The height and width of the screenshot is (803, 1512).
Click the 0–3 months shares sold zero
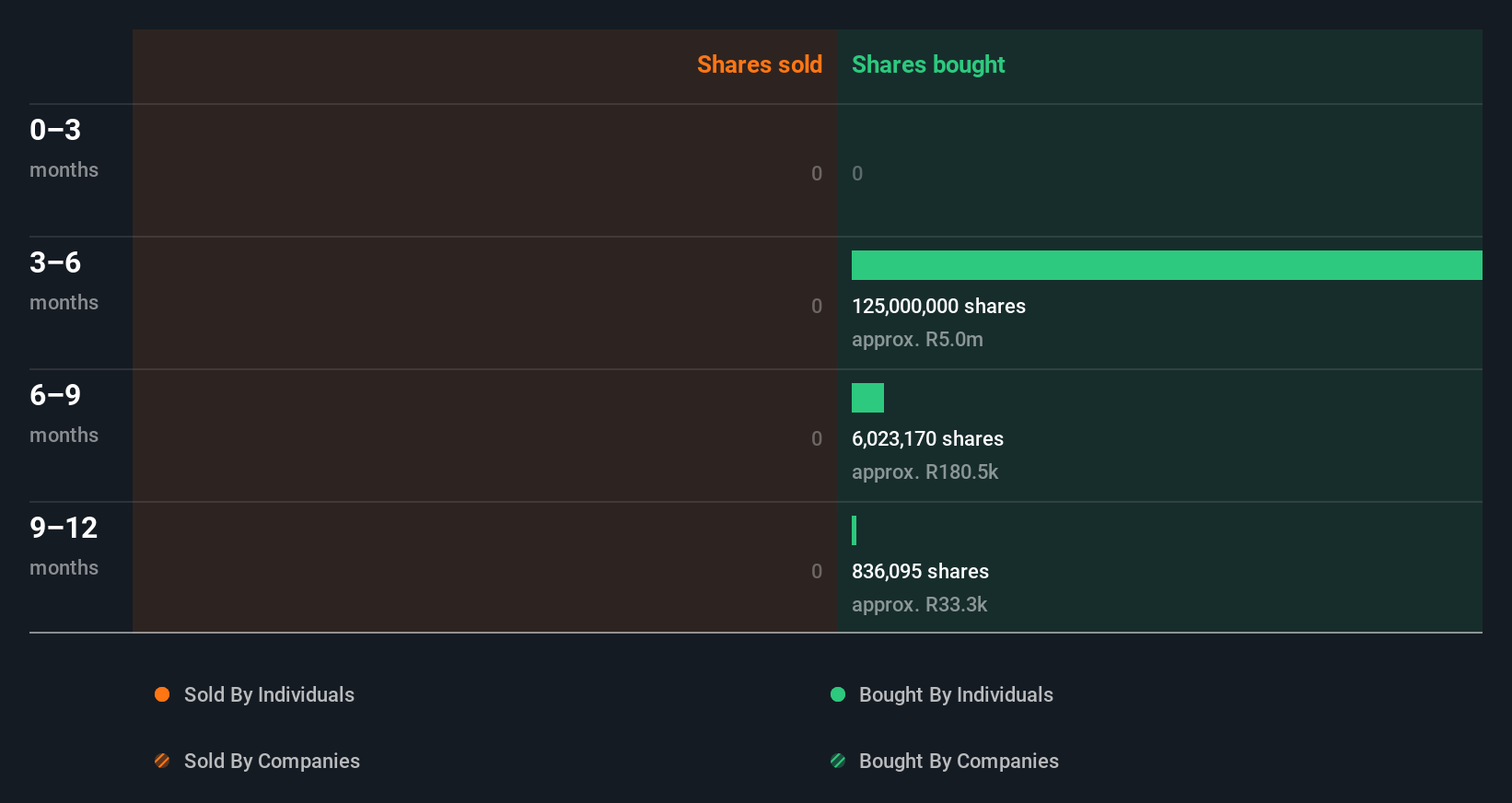click(817, 173)
